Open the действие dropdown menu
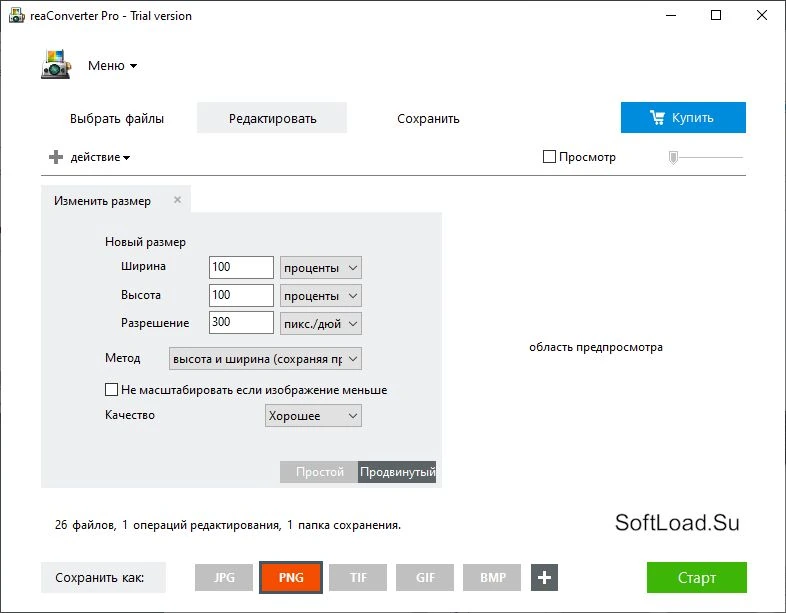 pyautogui.click(x=100, y=157)
